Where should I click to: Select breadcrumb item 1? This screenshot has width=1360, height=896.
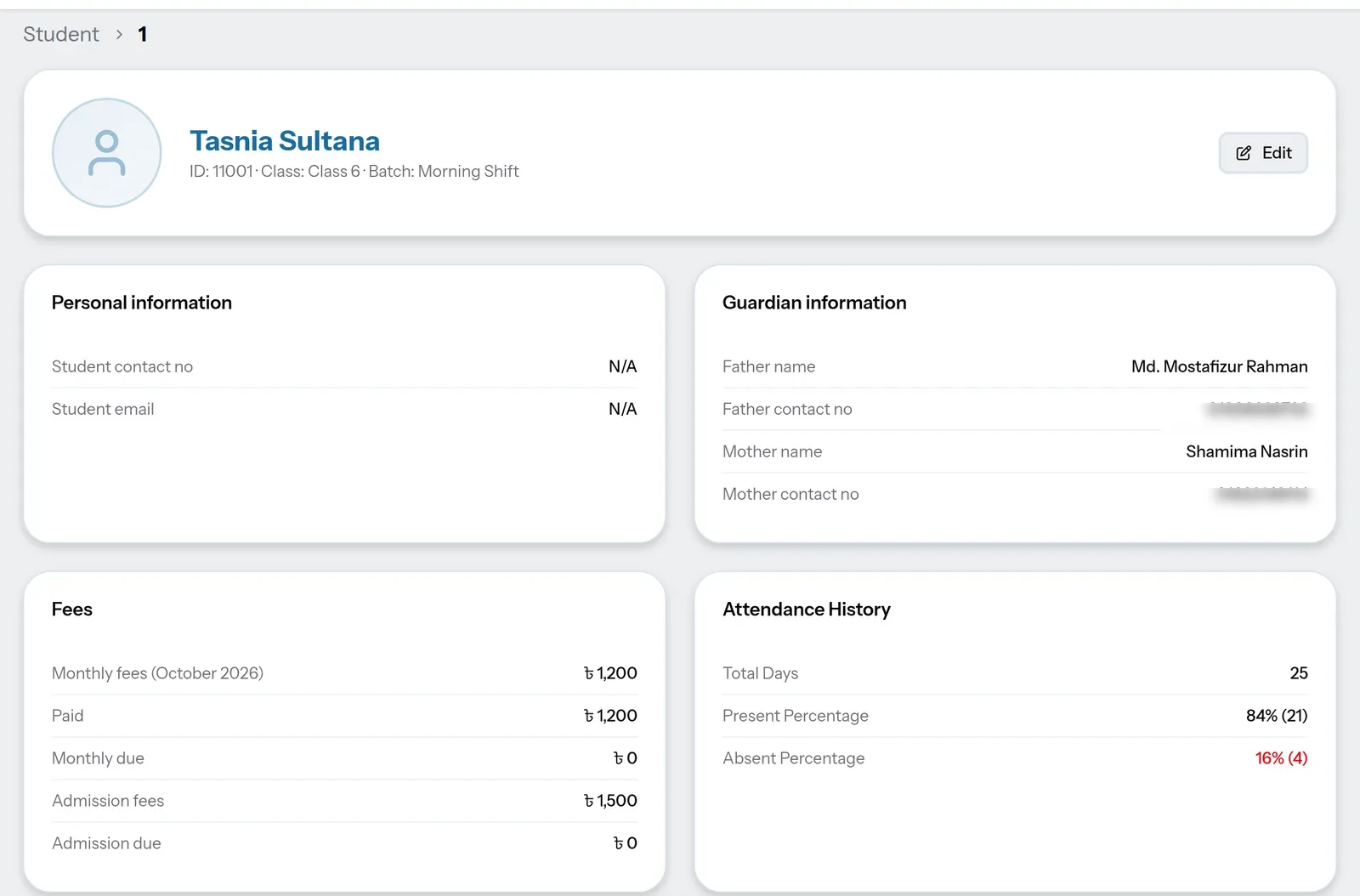[143, 34]
